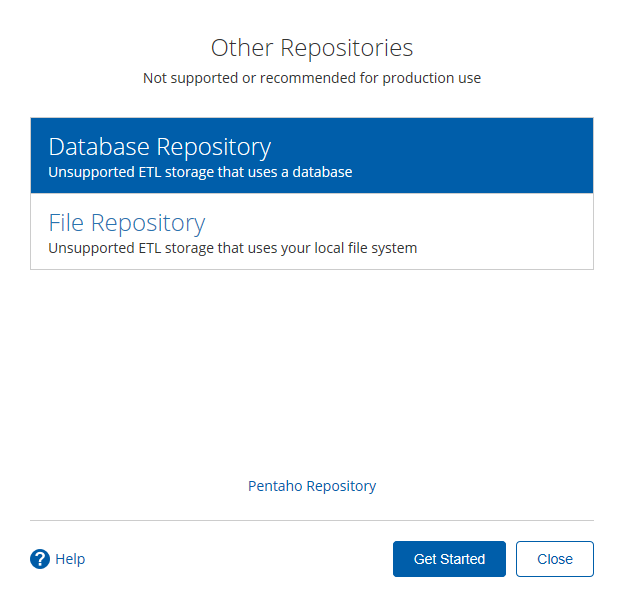The image size is (624, 595).
Task: Pick the local file system repository entry
Action: (x=311, y=232)
